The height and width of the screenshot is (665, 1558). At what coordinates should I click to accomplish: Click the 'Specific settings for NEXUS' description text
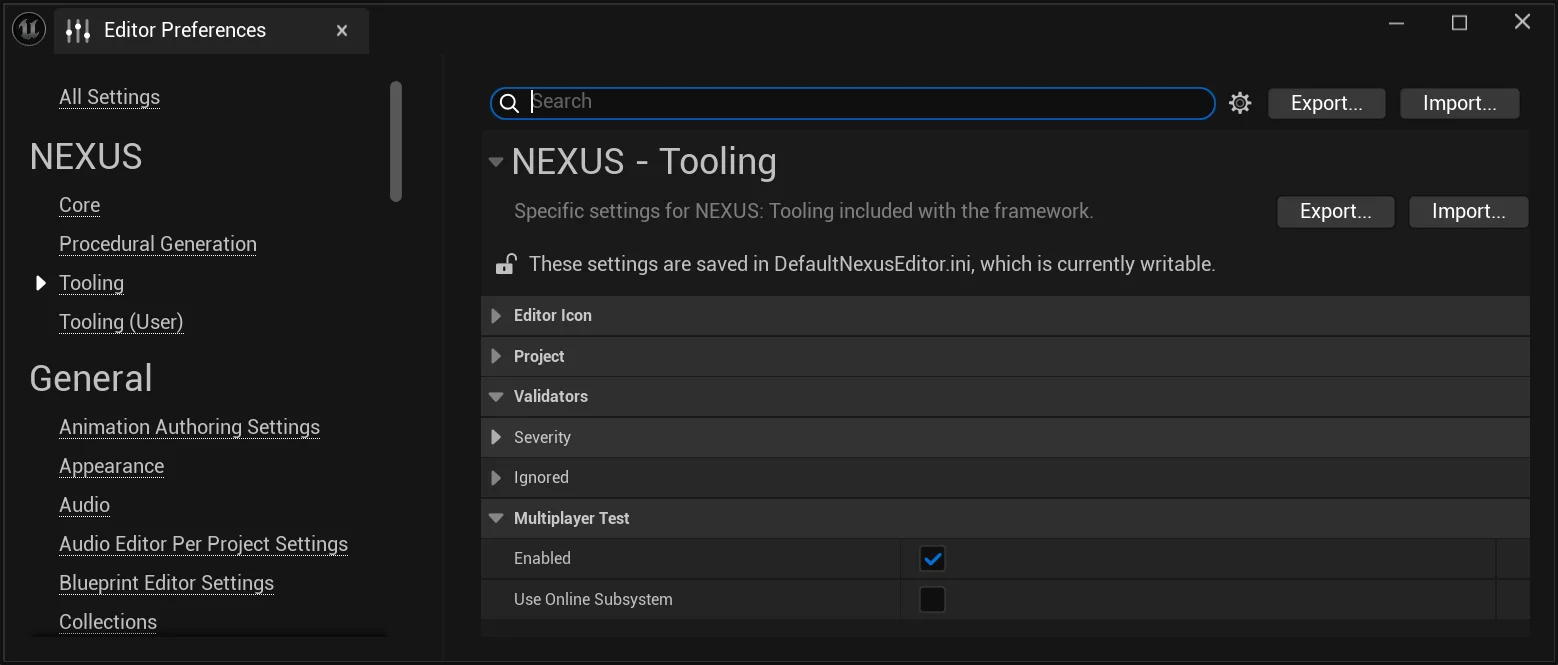pyautogui.click(x=803, y=211)
